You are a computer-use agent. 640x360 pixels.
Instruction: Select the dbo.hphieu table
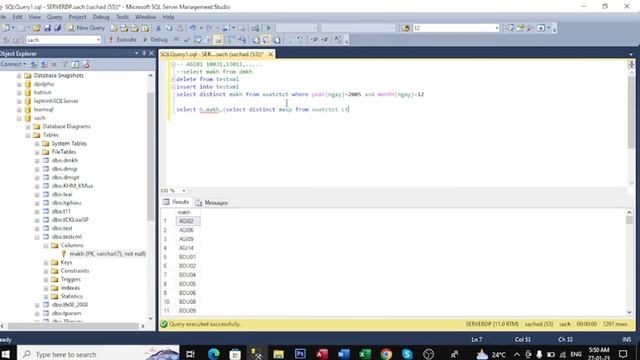[66, 203]
